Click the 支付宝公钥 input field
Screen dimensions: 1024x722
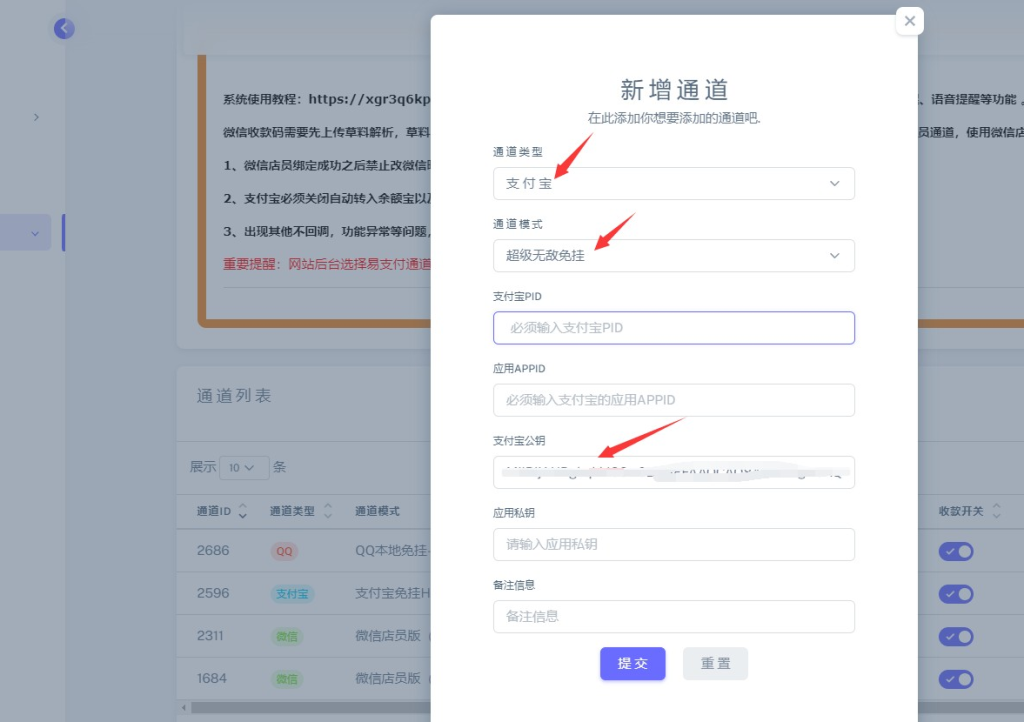coord(673,472)
